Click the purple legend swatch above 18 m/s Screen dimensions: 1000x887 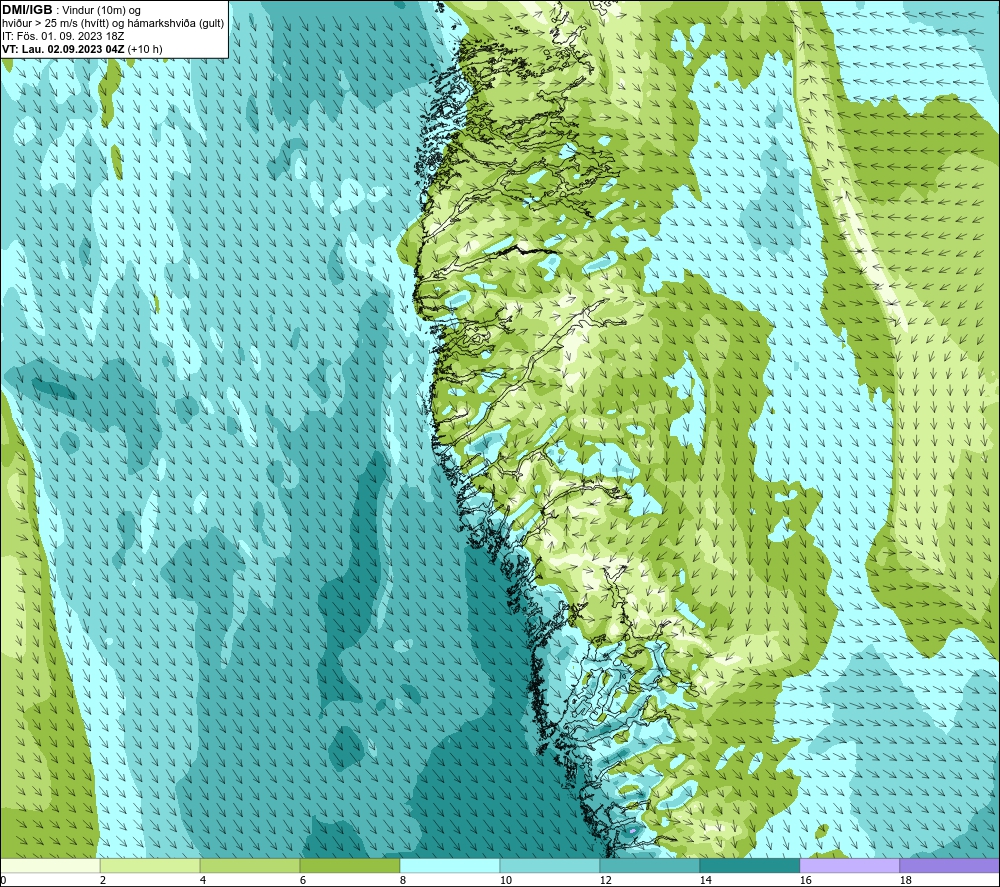pos(950,866)
